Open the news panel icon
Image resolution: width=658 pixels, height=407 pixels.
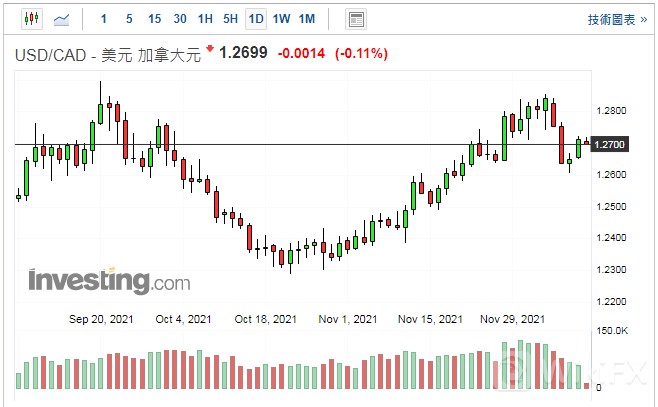(x=355, y=19)
